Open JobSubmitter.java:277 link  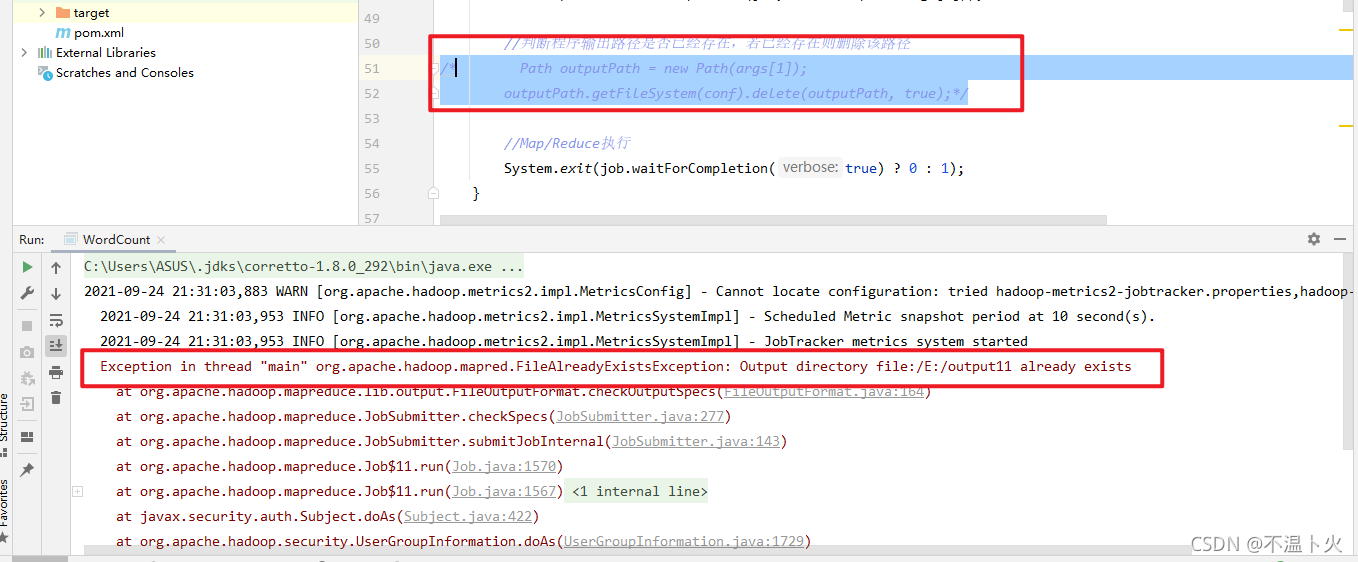click(640, 416)
